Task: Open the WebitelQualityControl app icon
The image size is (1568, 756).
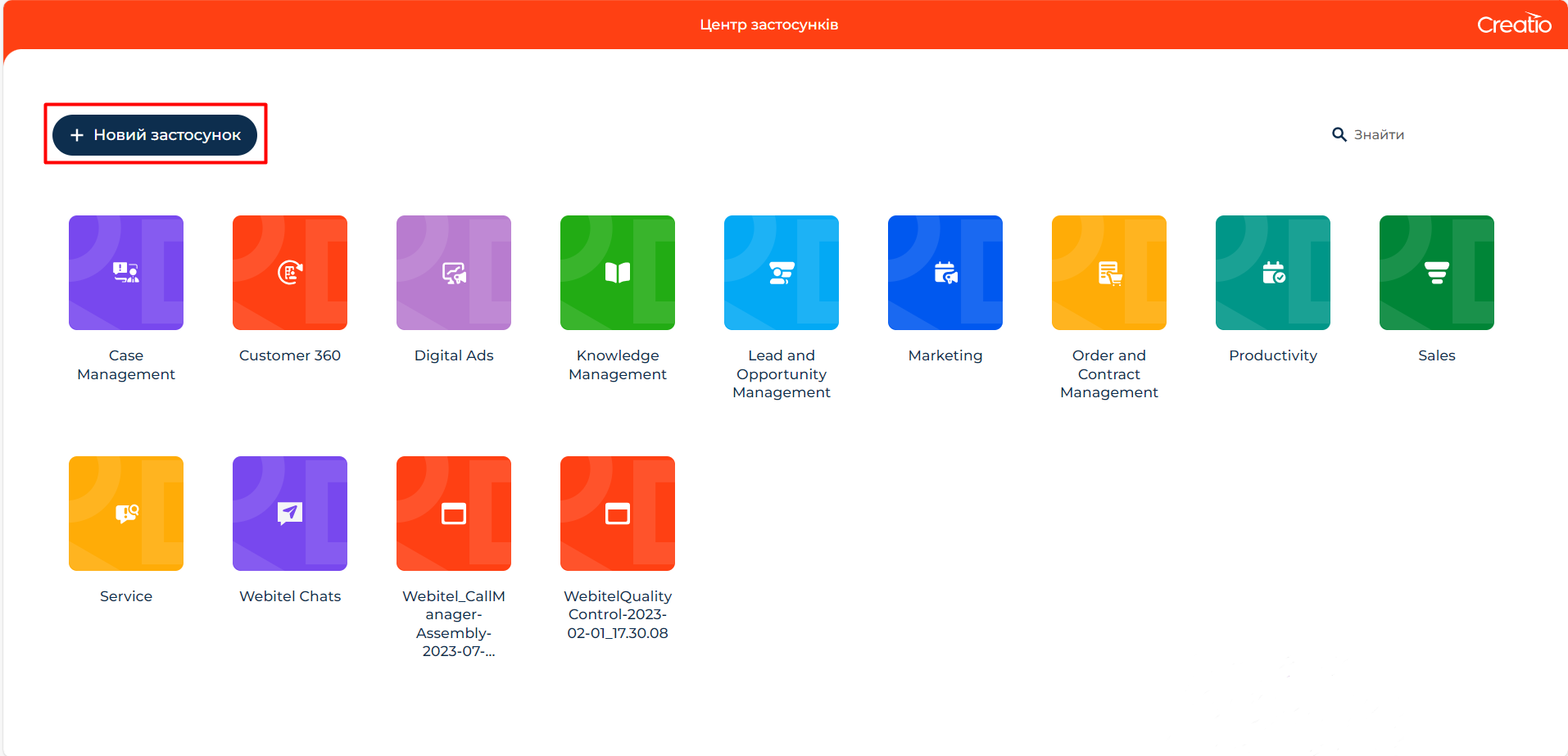Action: click(x=618, y=514)
